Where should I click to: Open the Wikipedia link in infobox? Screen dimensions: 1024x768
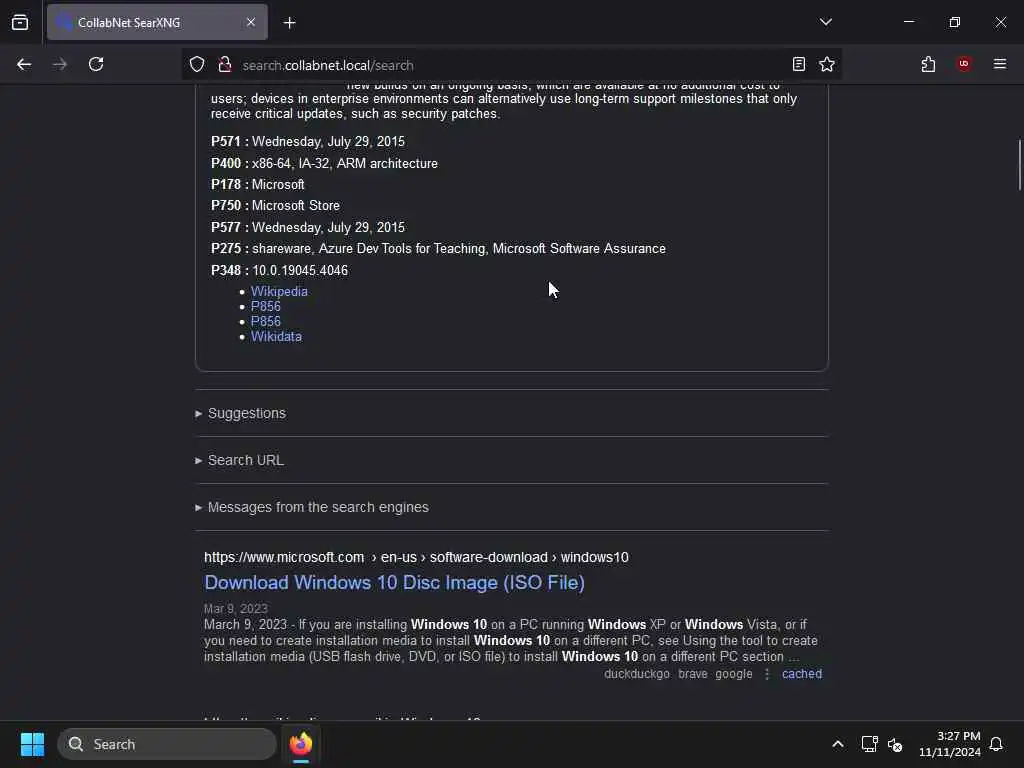(279, 291)
